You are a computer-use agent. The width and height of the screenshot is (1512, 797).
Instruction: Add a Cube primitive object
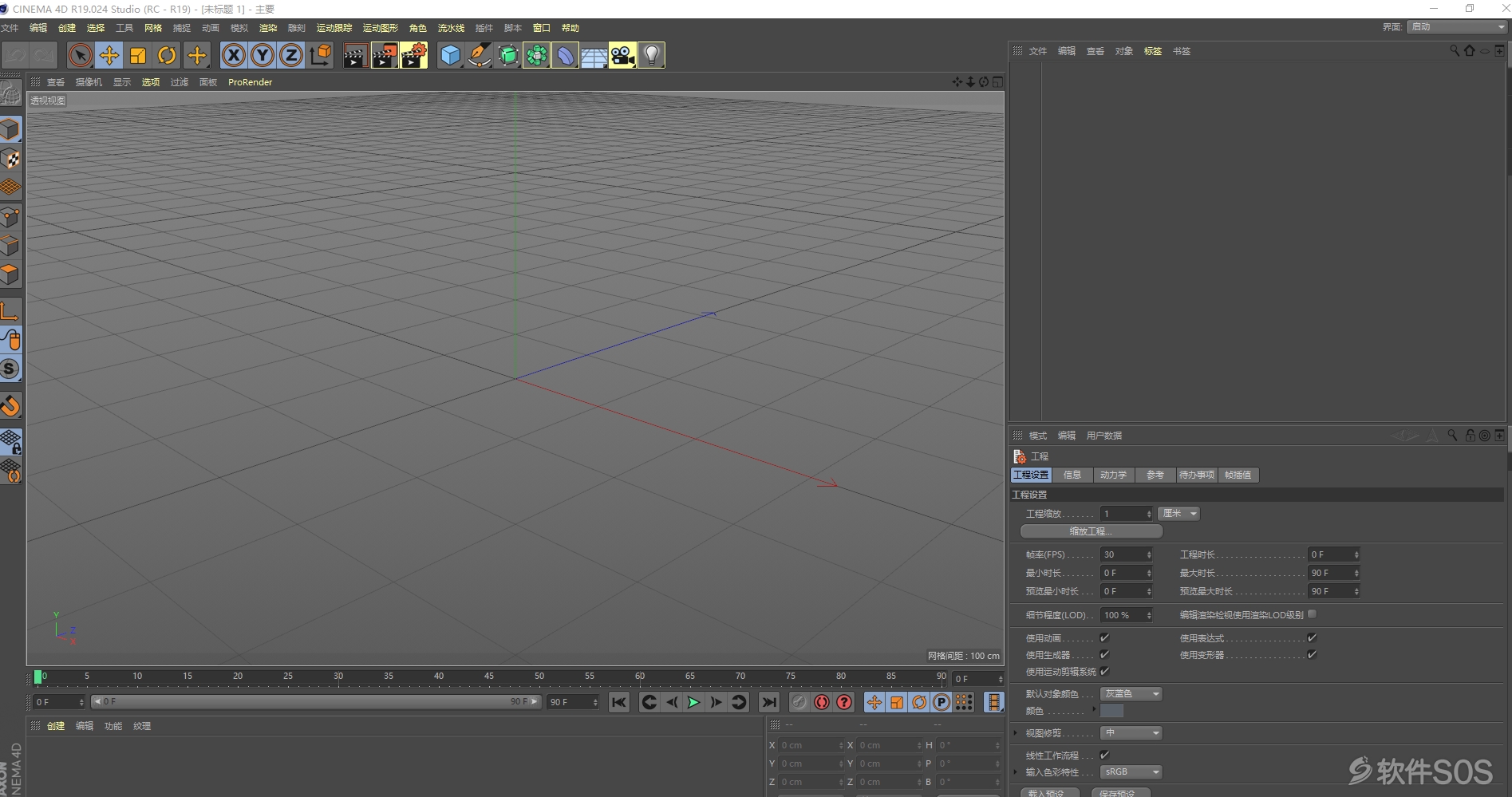[451, 55]
